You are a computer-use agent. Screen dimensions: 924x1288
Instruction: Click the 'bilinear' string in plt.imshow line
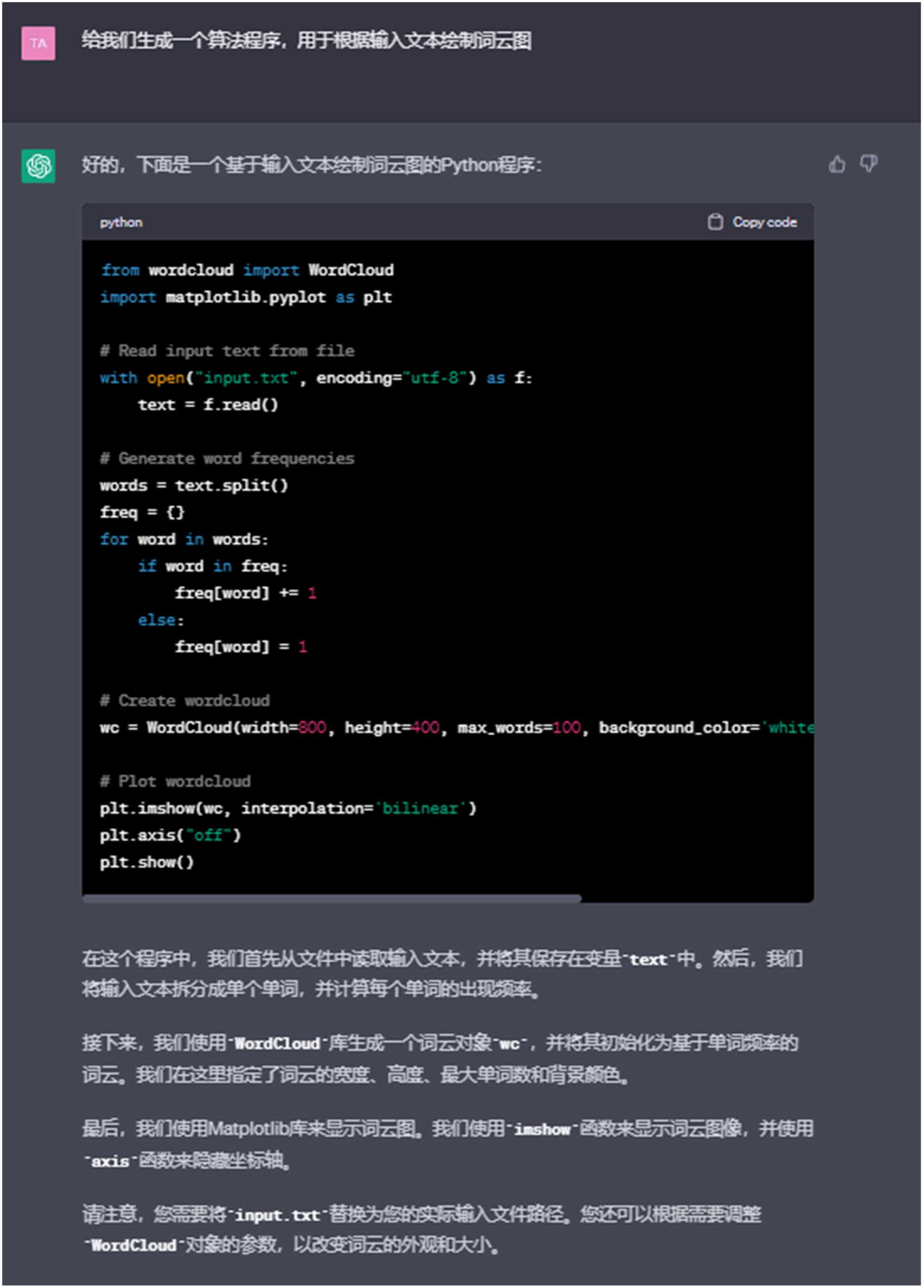[x=420, y=808]
